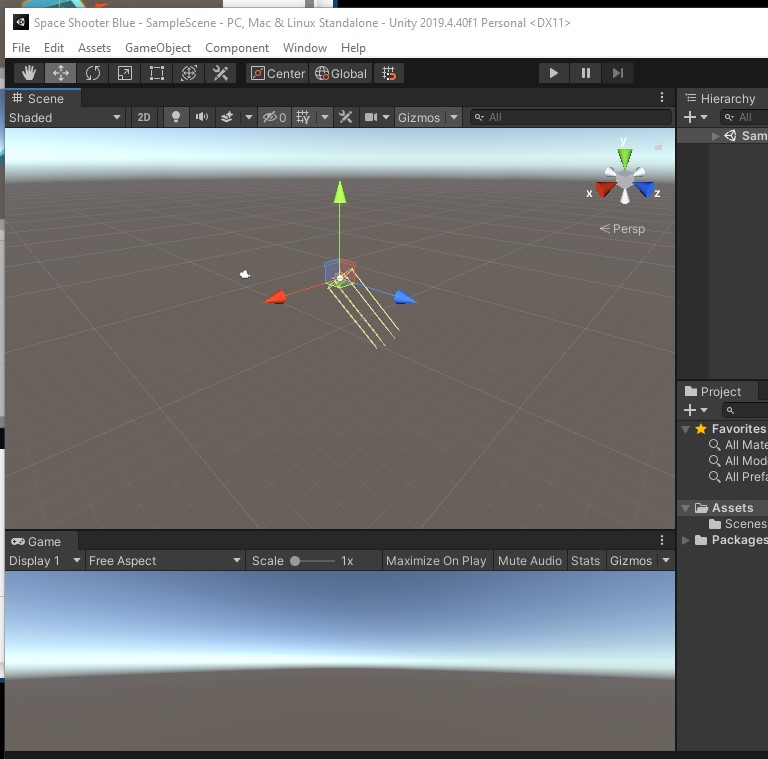Open the scene effects dropdown arrow
The width and height of the screenshot is (768, 759).
tap(249, 118)
